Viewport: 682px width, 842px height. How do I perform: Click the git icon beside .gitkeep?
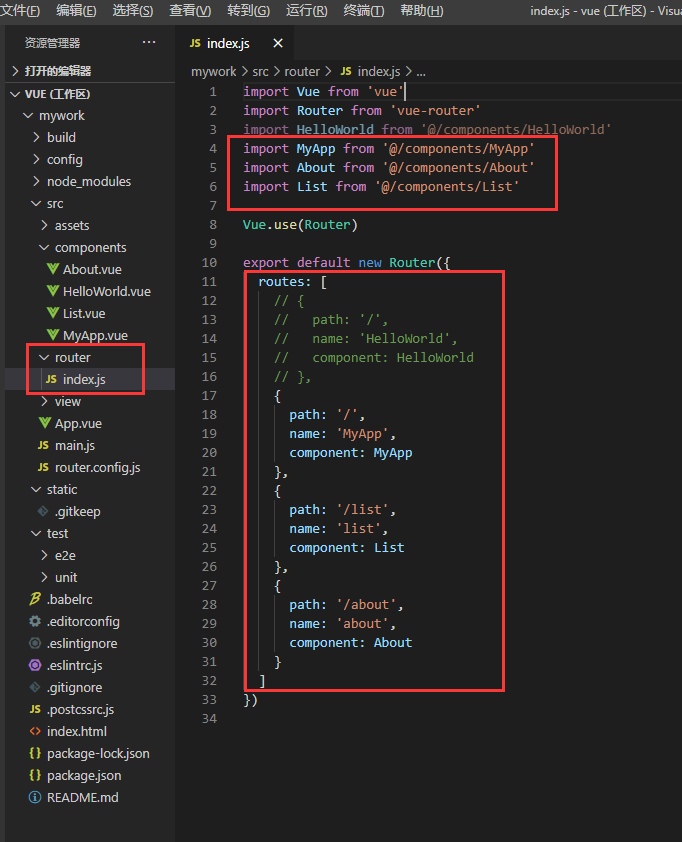43,511
